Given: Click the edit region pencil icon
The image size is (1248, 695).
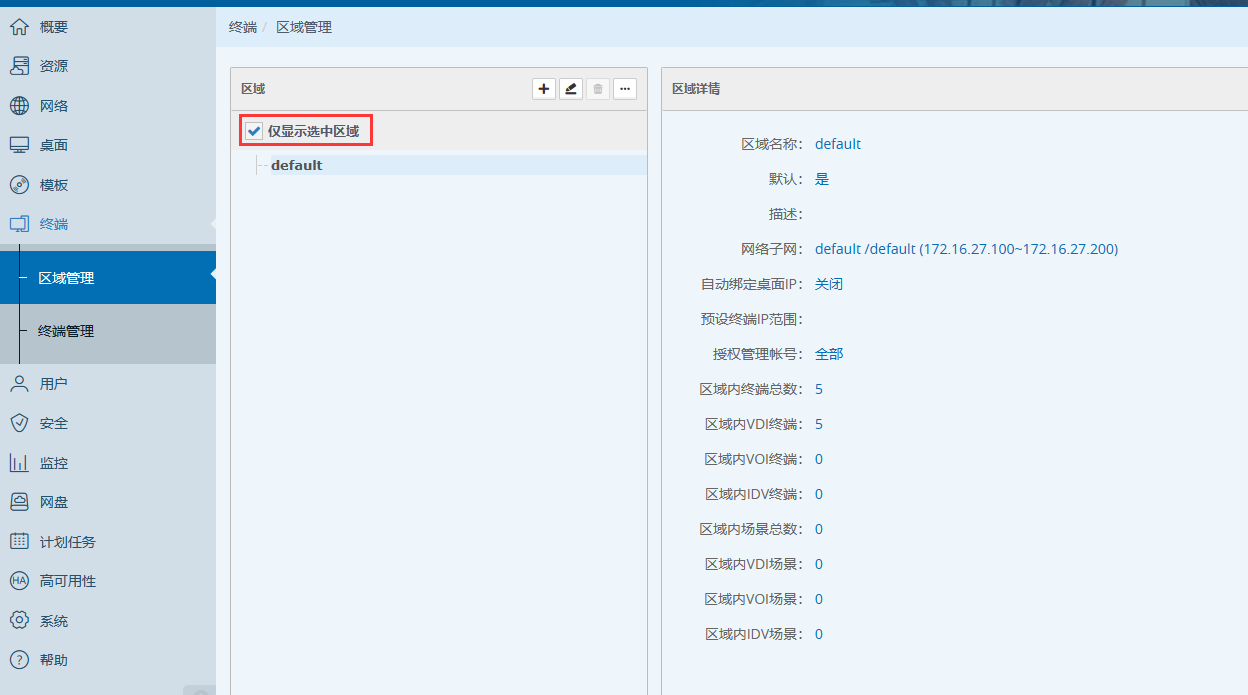Looking at the screenshot, I should (x=571, y=89).
